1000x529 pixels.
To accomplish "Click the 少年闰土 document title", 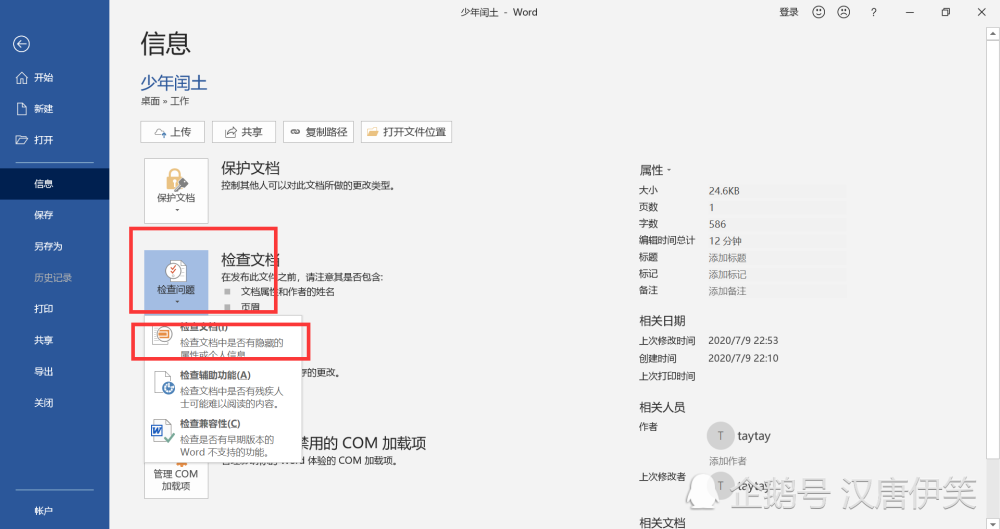I will (173, 83).
